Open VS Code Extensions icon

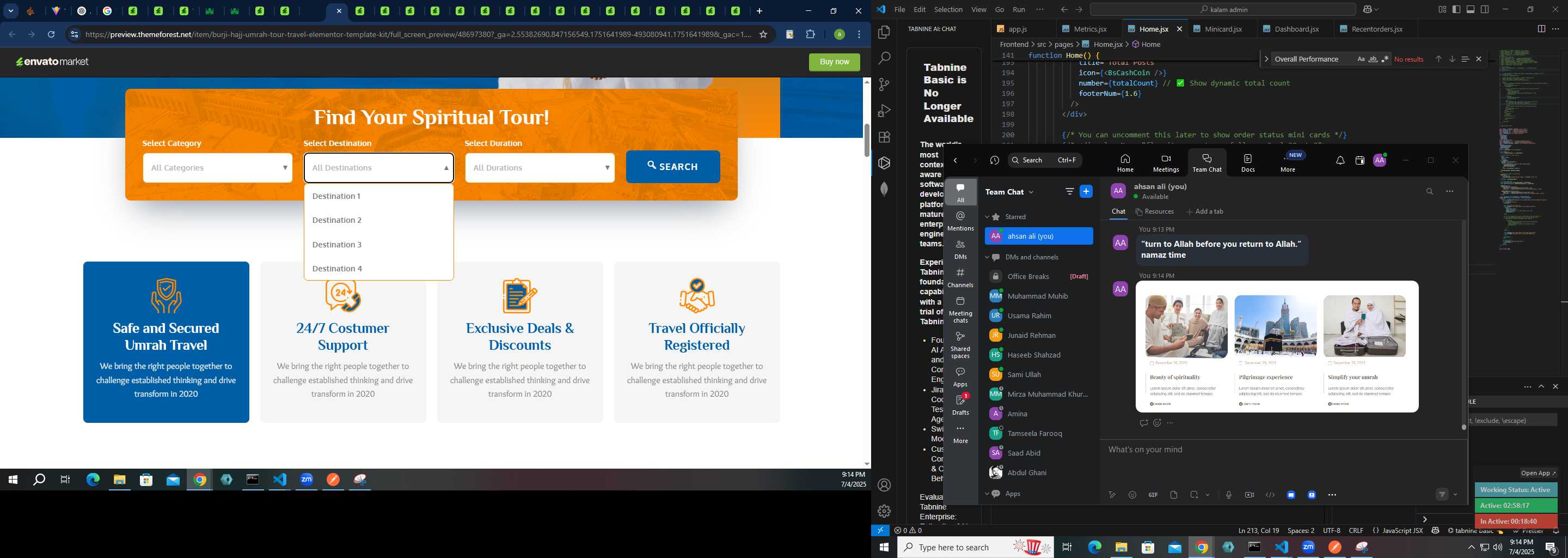click(x=884, y=137)
